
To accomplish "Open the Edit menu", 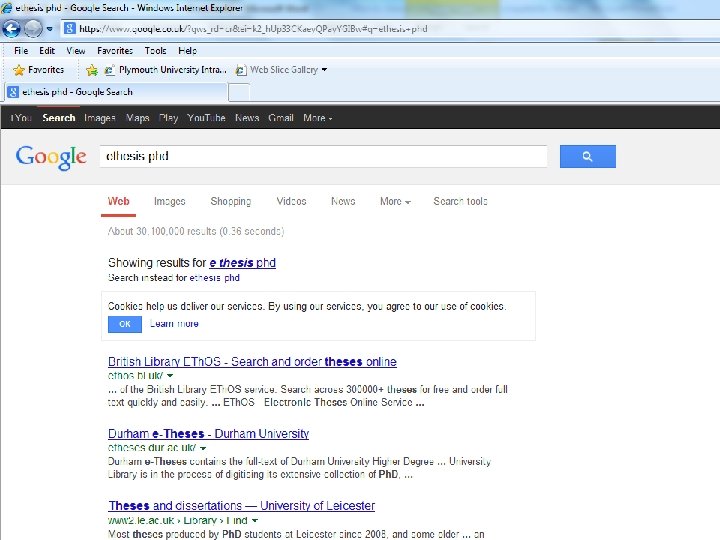I will tap(47, 51).
